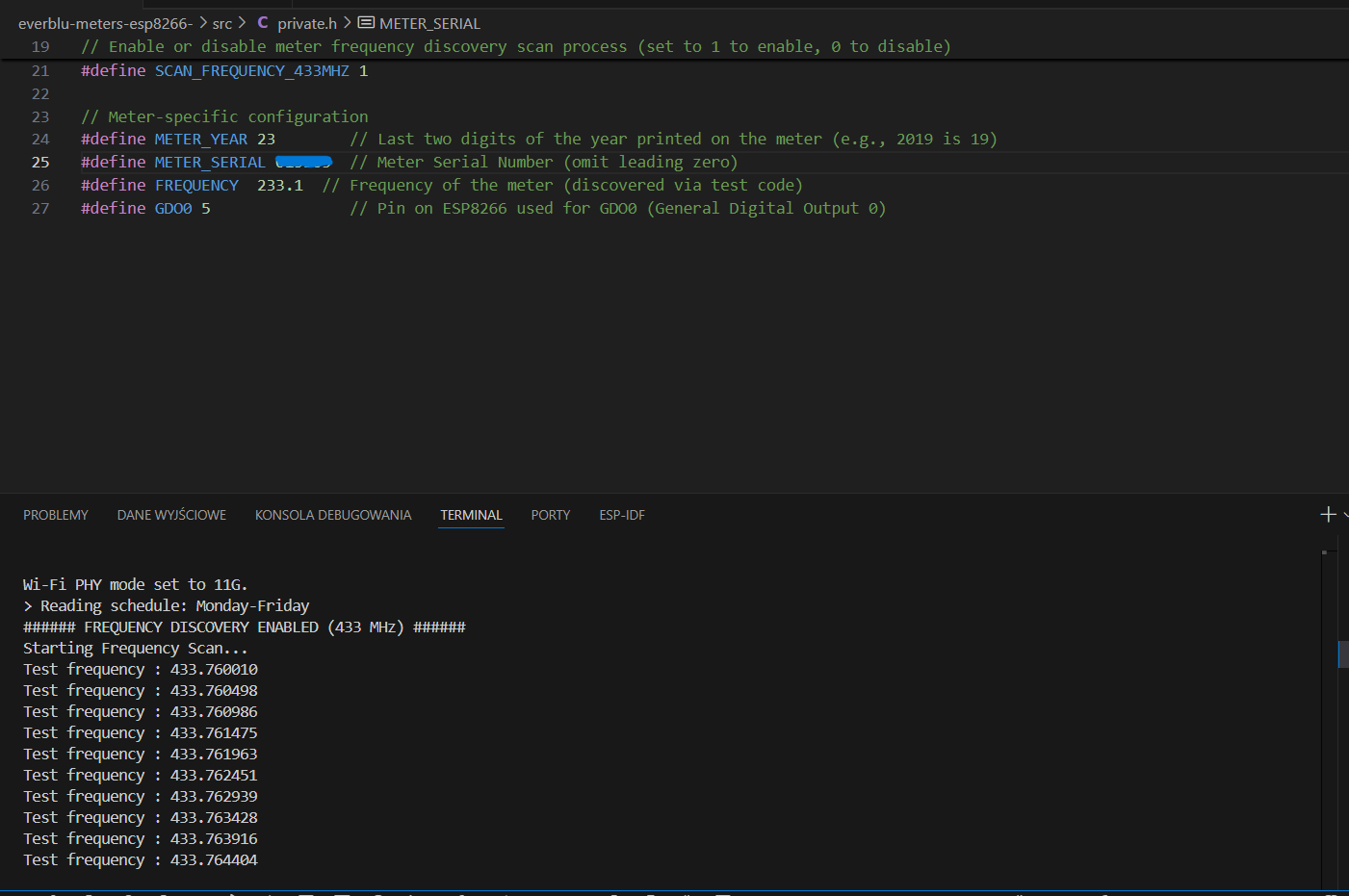Viewport: 1349px width, 896px height.
Task: Switch to the PORTY tab
Action: point(550,515)
